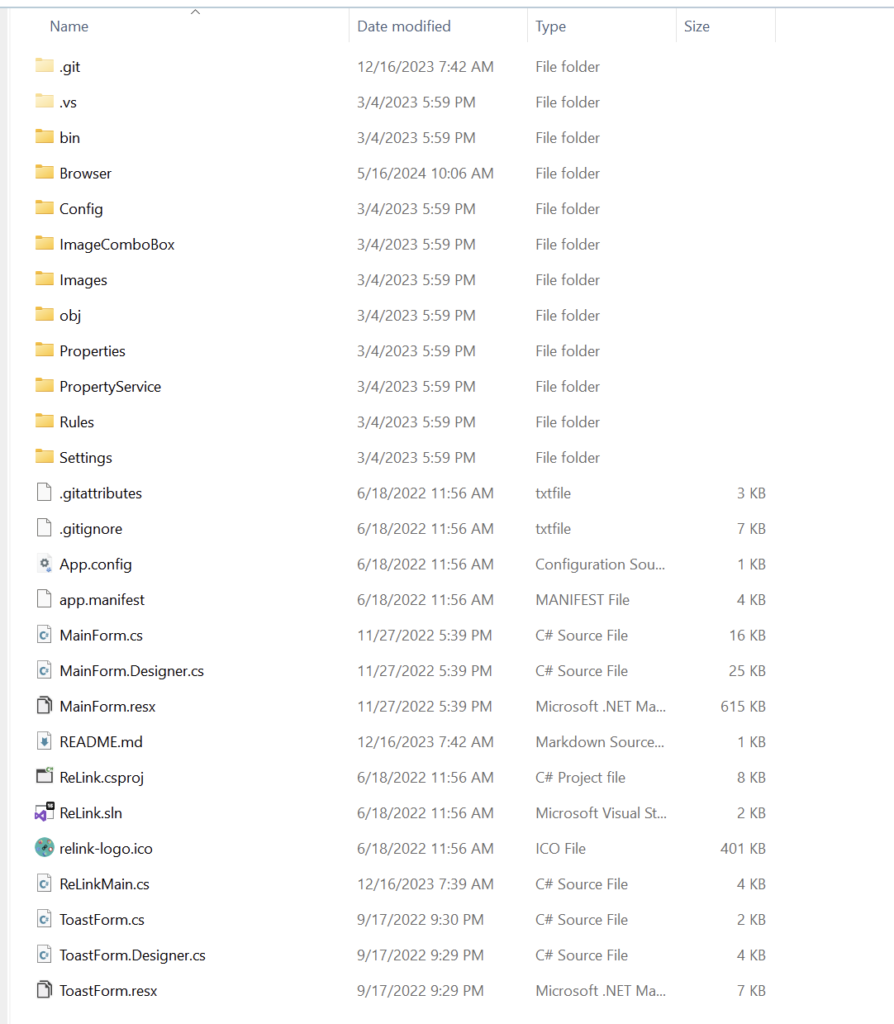Click the ToastForm.Designer.cs file icon
Viewport: 894px width, 1024px height.
[44, 954]
